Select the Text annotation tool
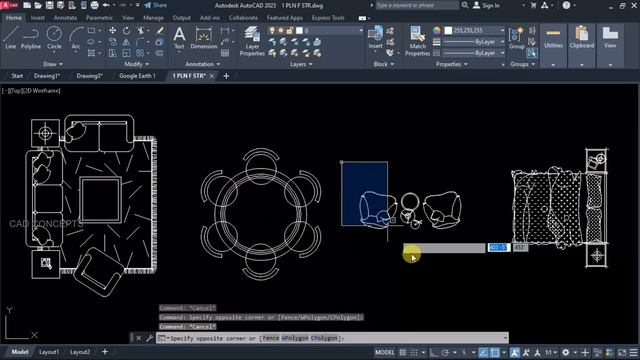 179,38
